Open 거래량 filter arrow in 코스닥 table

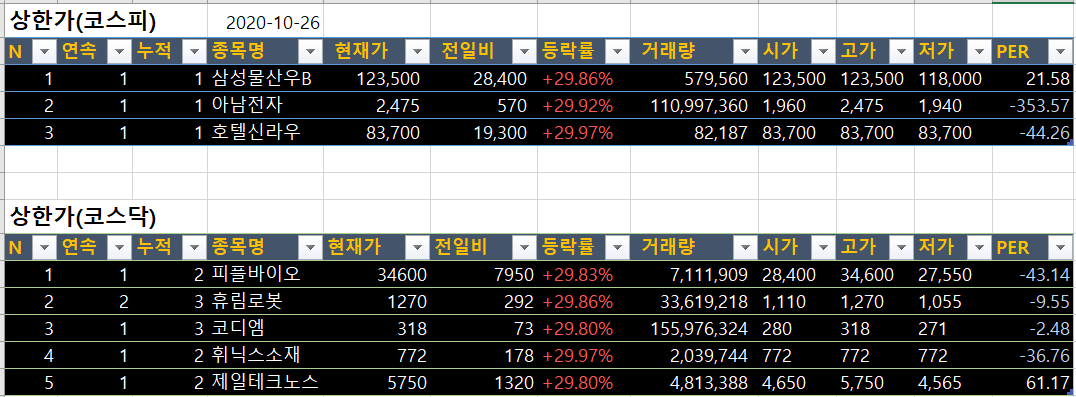[x=746, y=247]
